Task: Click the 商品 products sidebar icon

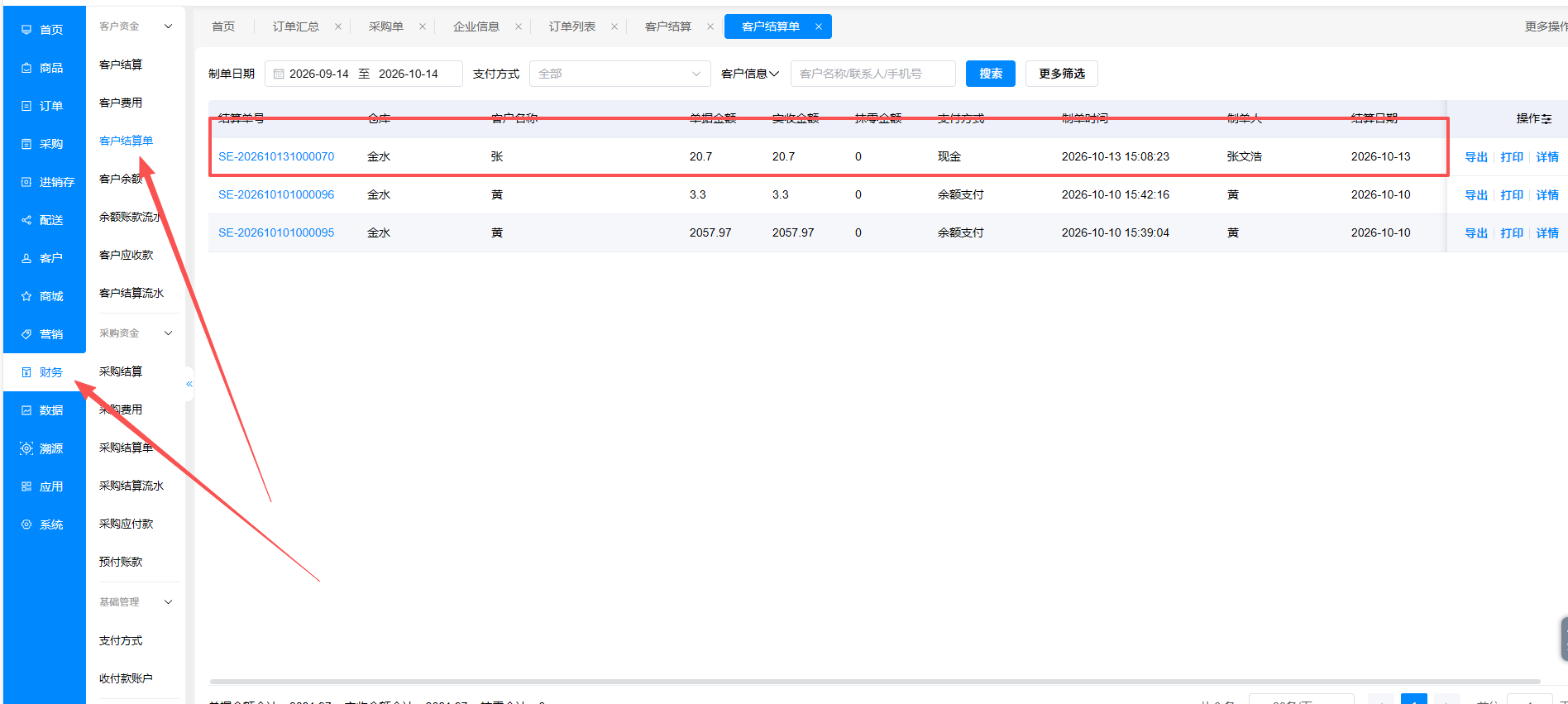Action: (26, 68)
